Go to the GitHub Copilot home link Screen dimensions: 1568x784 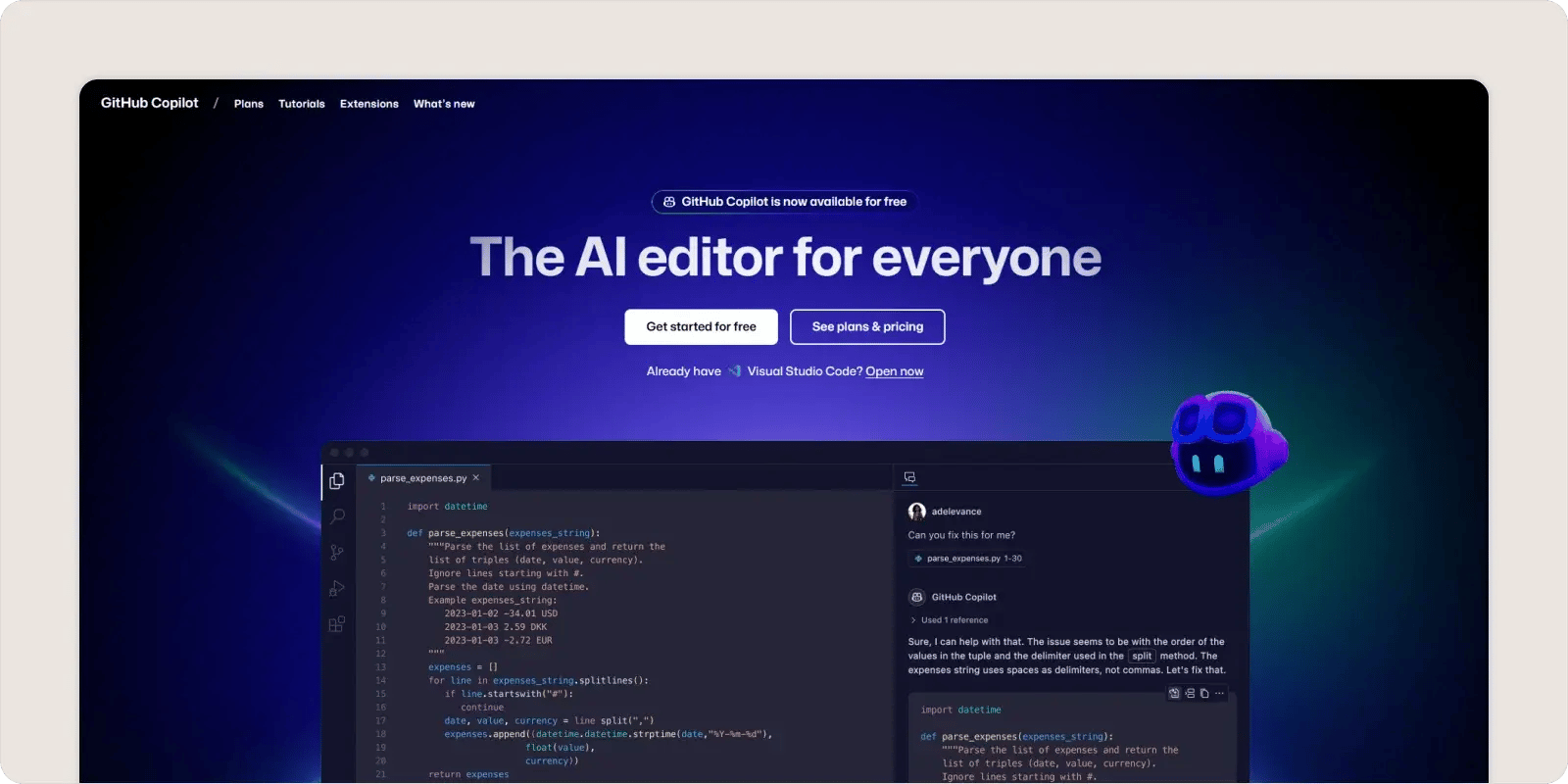149,103
